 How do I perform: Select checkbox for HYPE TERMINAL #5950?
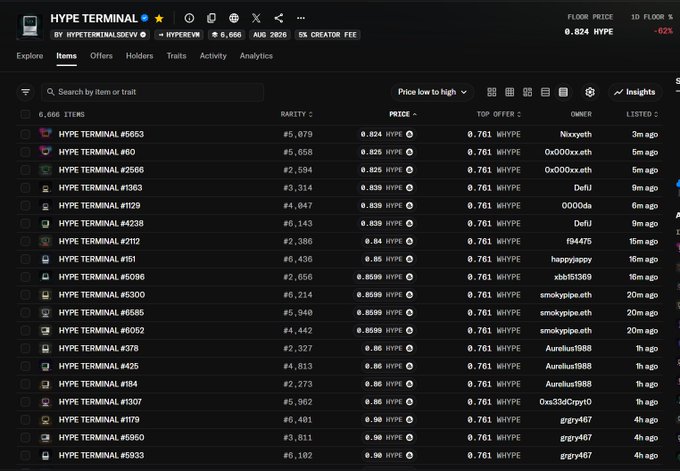click(25, 438)
